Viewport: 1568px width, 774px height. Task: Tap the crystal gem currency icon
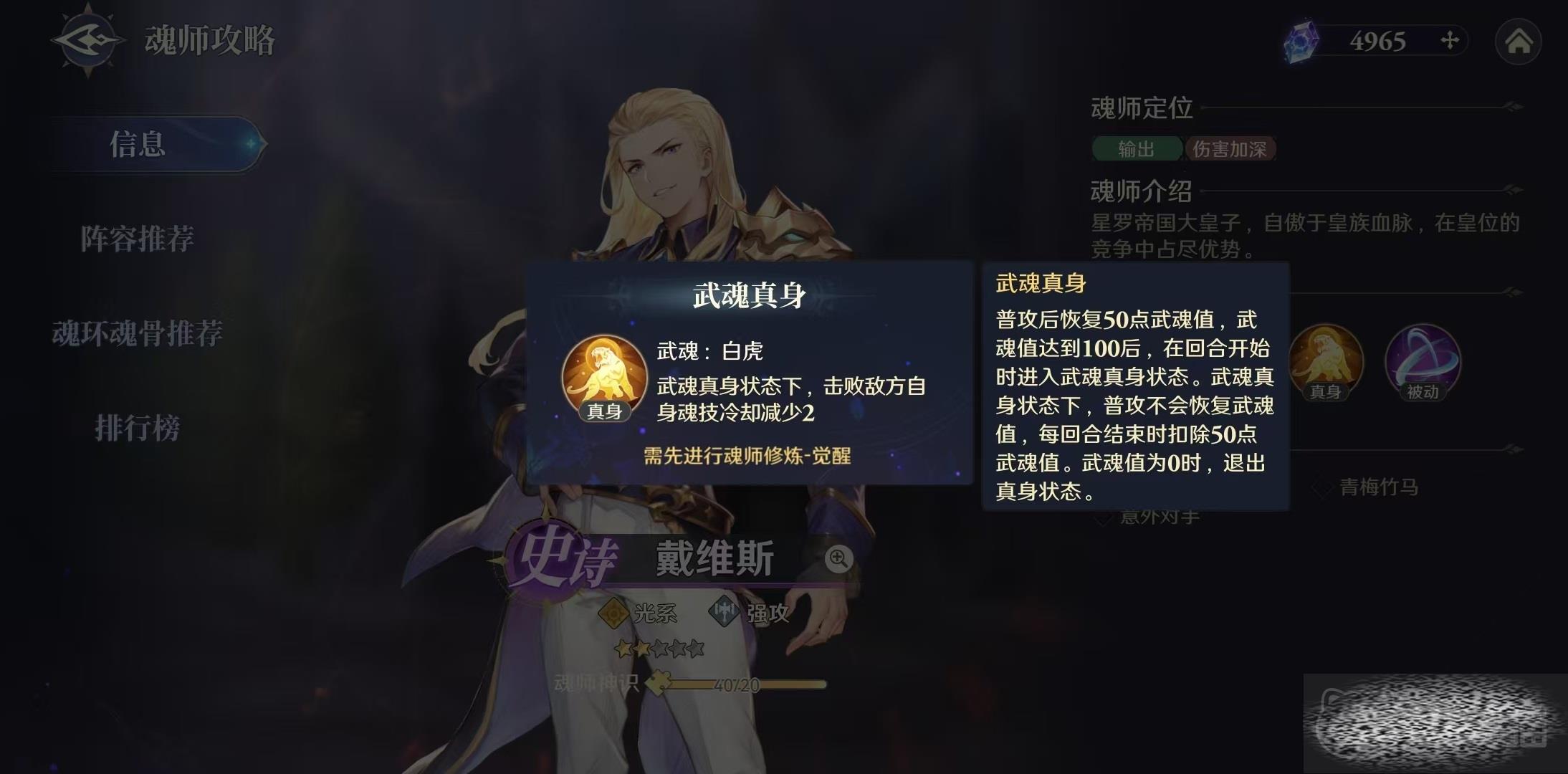pos(1301,42)
